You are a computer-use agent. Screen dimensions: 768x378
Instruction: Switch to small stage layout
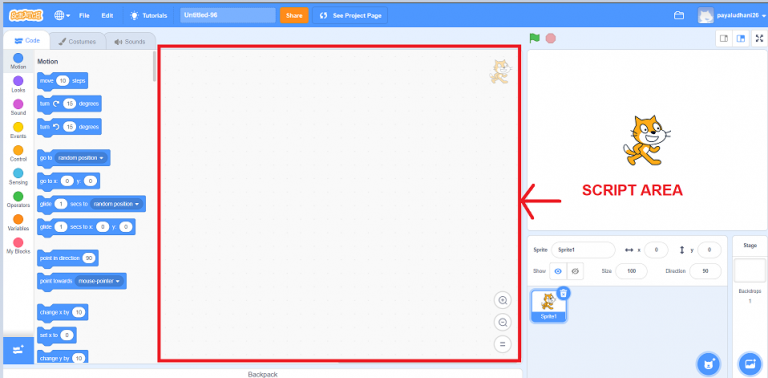[x=724, y=38]
